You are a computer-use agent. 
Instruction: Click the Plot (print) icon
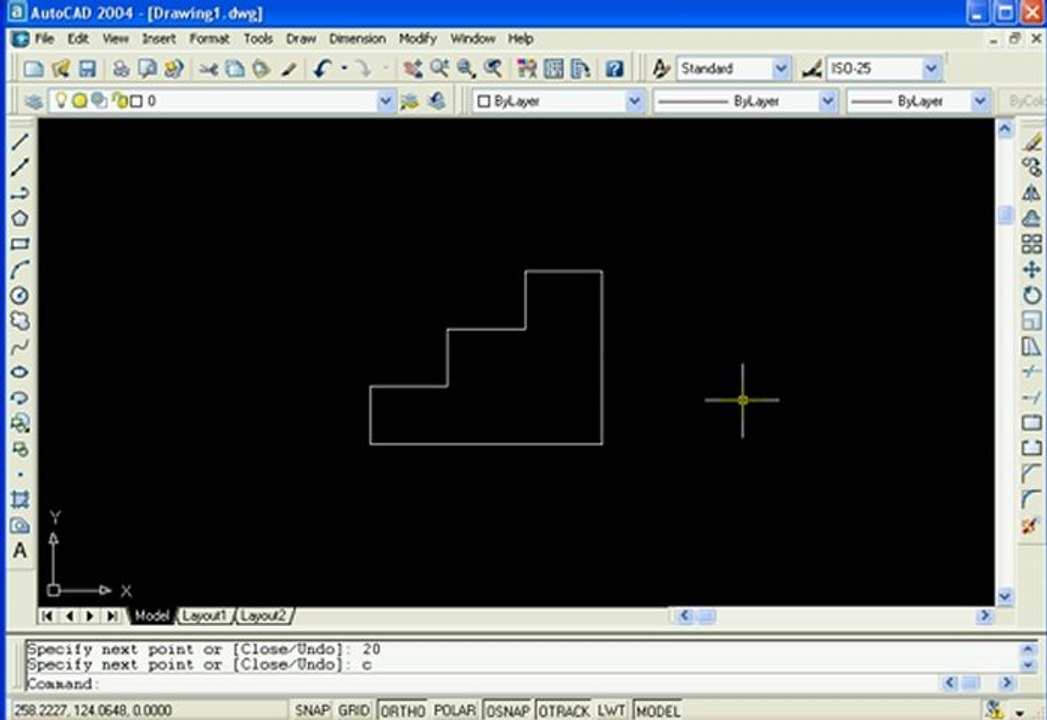pos(121,69)
